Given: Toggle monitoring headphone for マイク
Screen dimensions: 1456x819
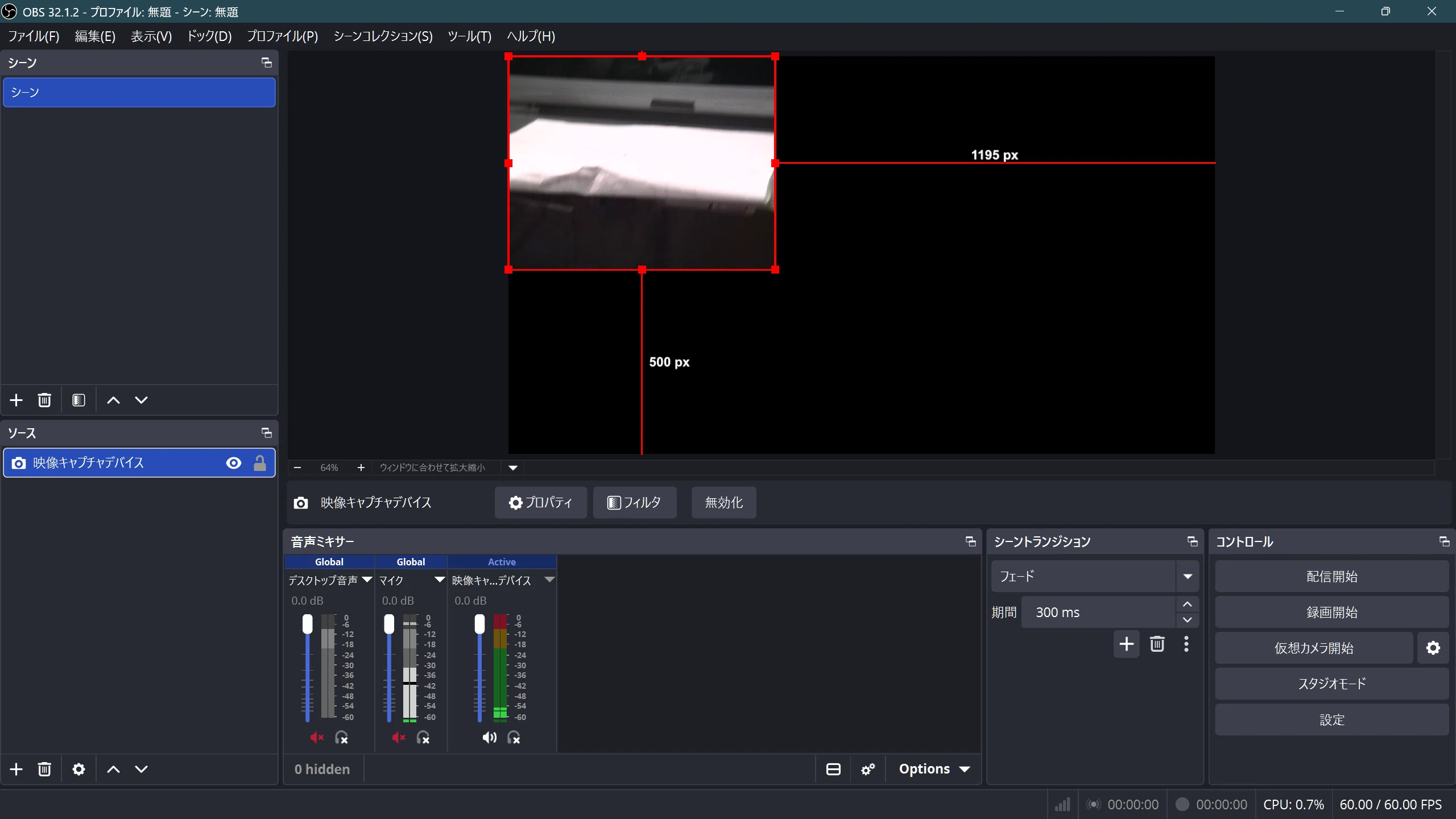Looking at the screenshot, I should (423, 738).
